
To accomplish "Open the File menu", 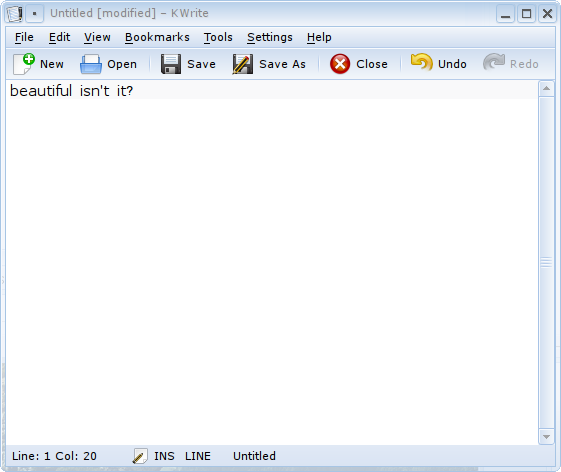I will [24, 37].
